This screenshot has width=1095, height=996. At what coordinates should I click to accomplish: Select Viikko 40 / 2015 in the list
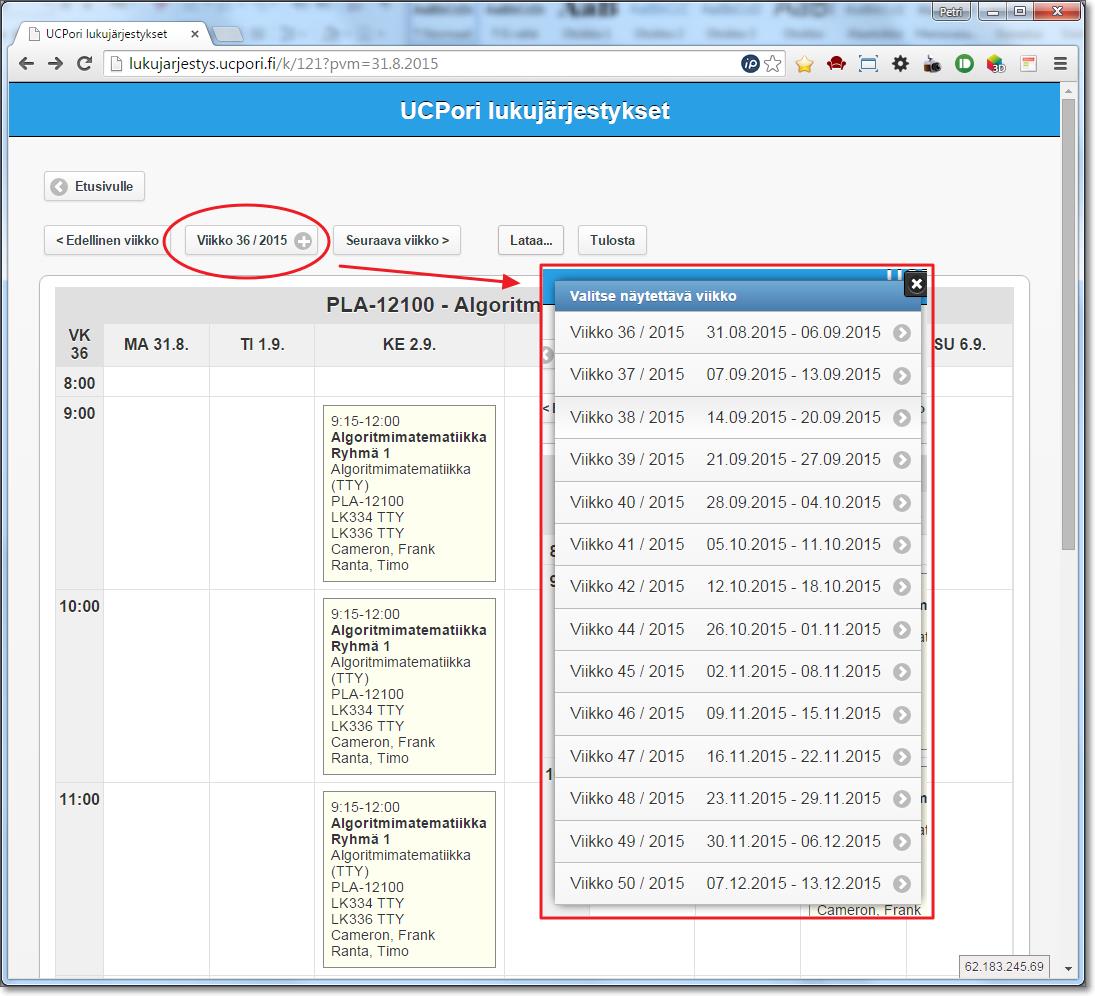point(737,502)
